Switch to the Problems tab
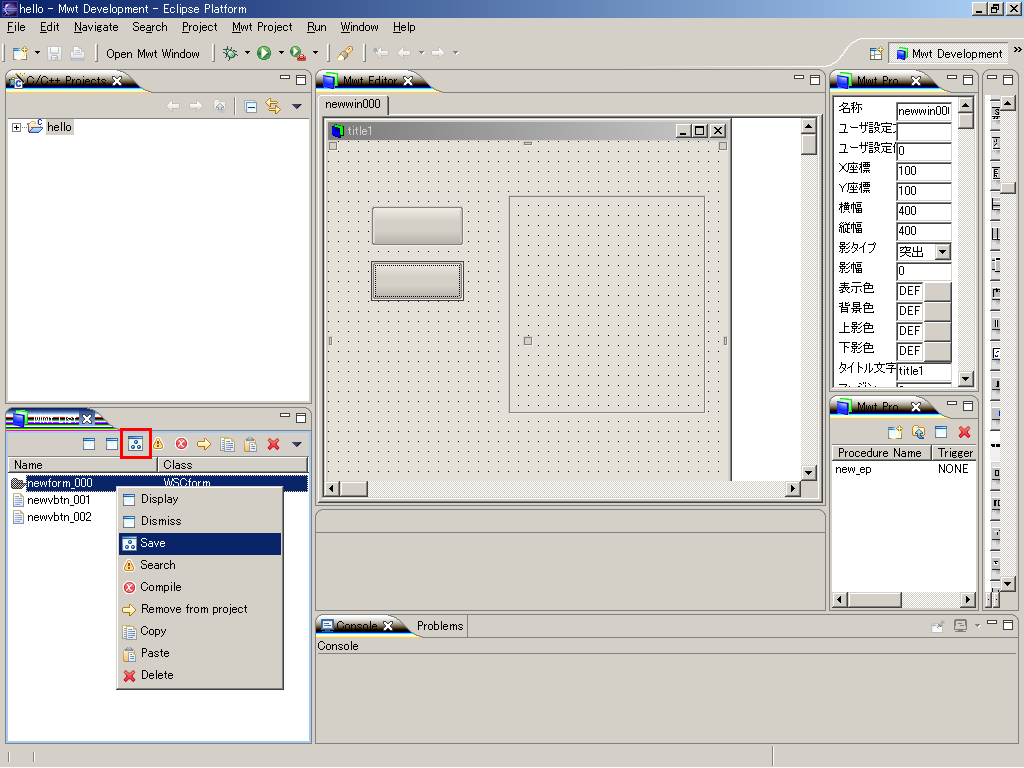Image resolution: width=1024 pixels, height=768 pixels. tap(440, 626)
